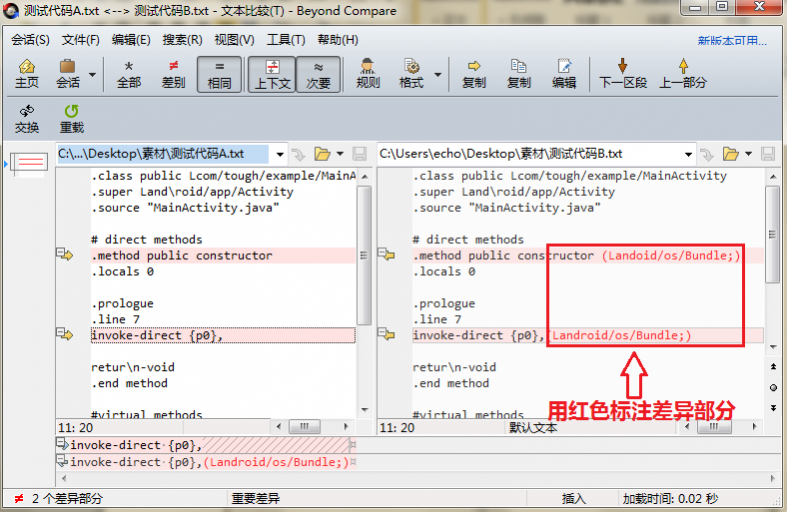Click the 规则 rules icon
Image resolution: width=787 pixels, height=512 pixels.
click(x=368, y=73)
